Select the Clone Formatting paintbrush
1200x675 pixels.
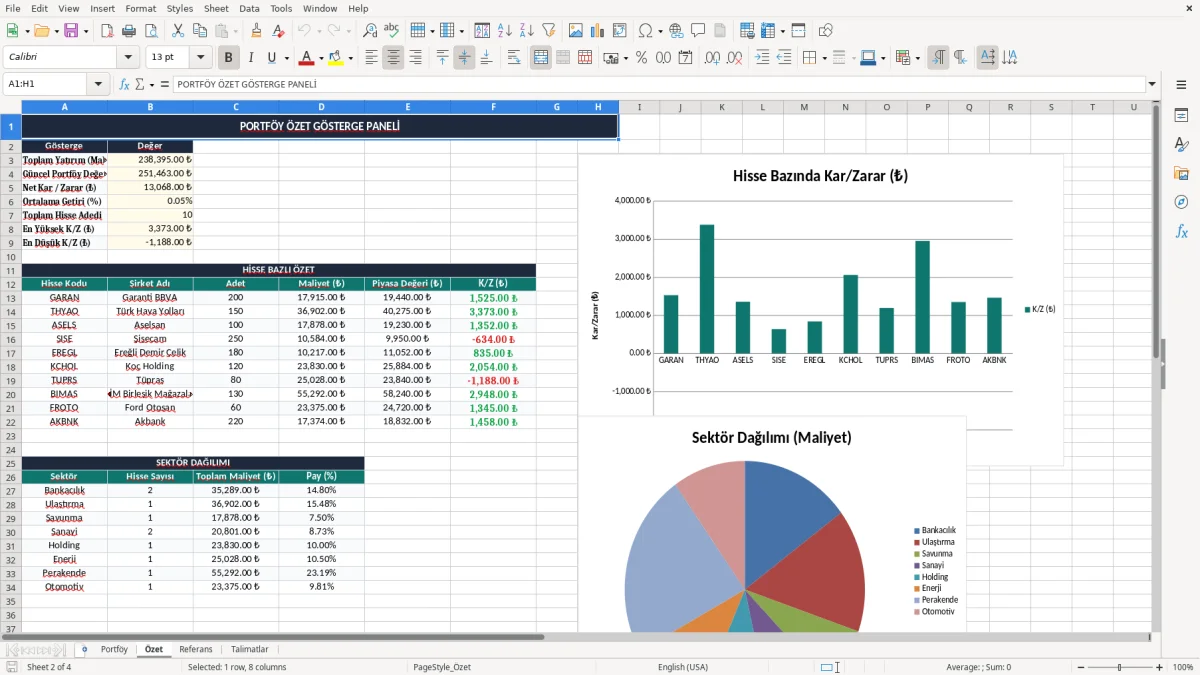[256, 31]
